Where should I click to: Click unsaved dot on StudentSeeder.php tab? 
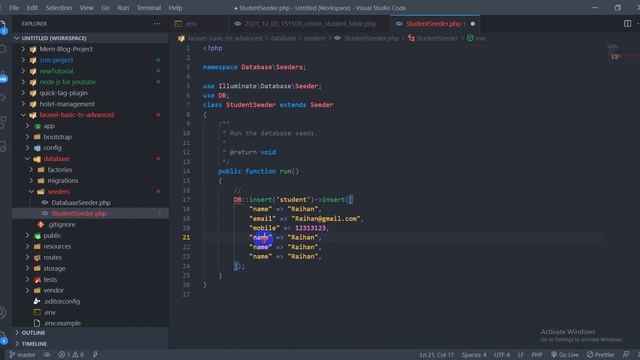(x=473, y=24)
